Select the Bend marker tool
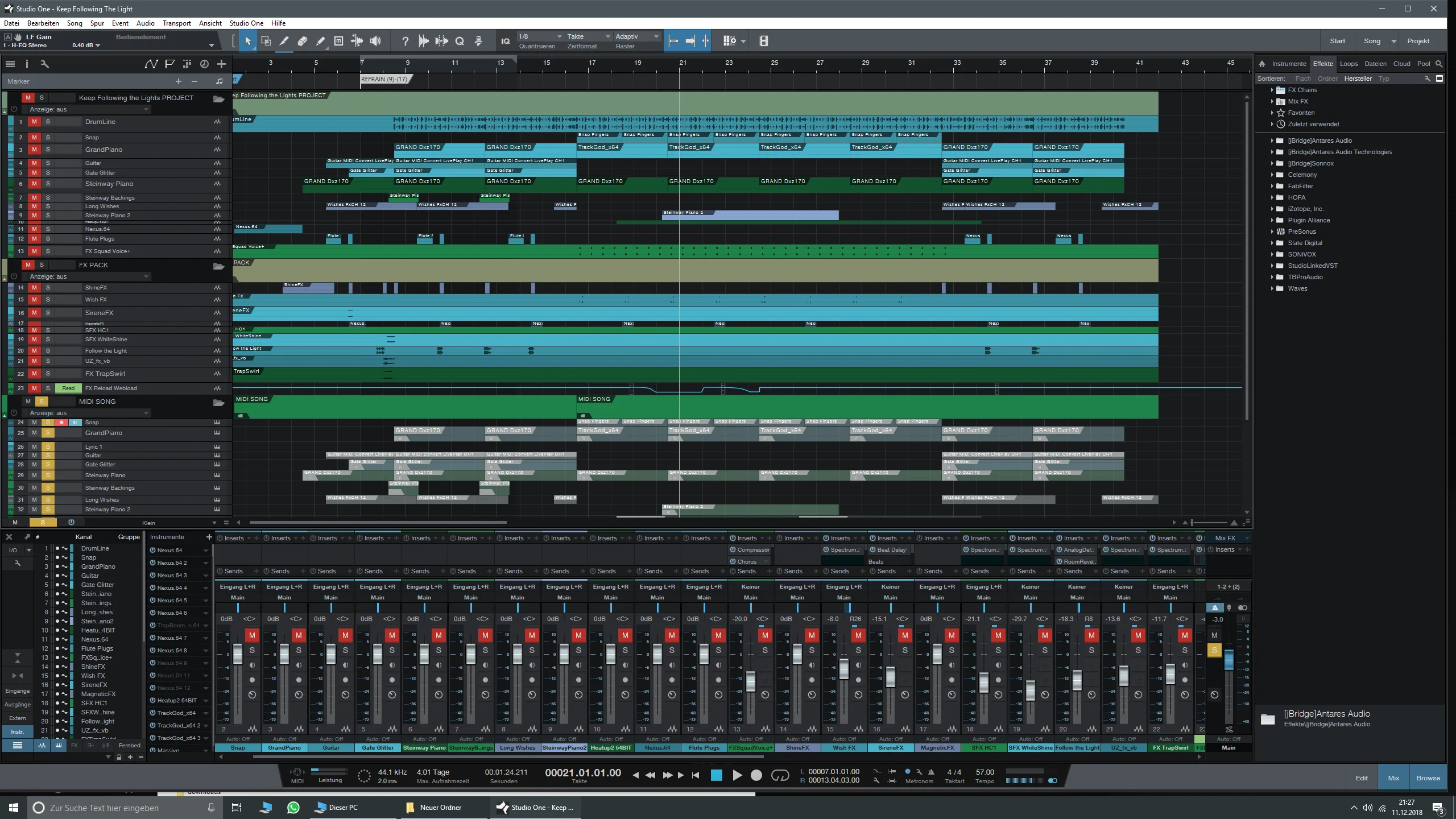 coord(357,41)
